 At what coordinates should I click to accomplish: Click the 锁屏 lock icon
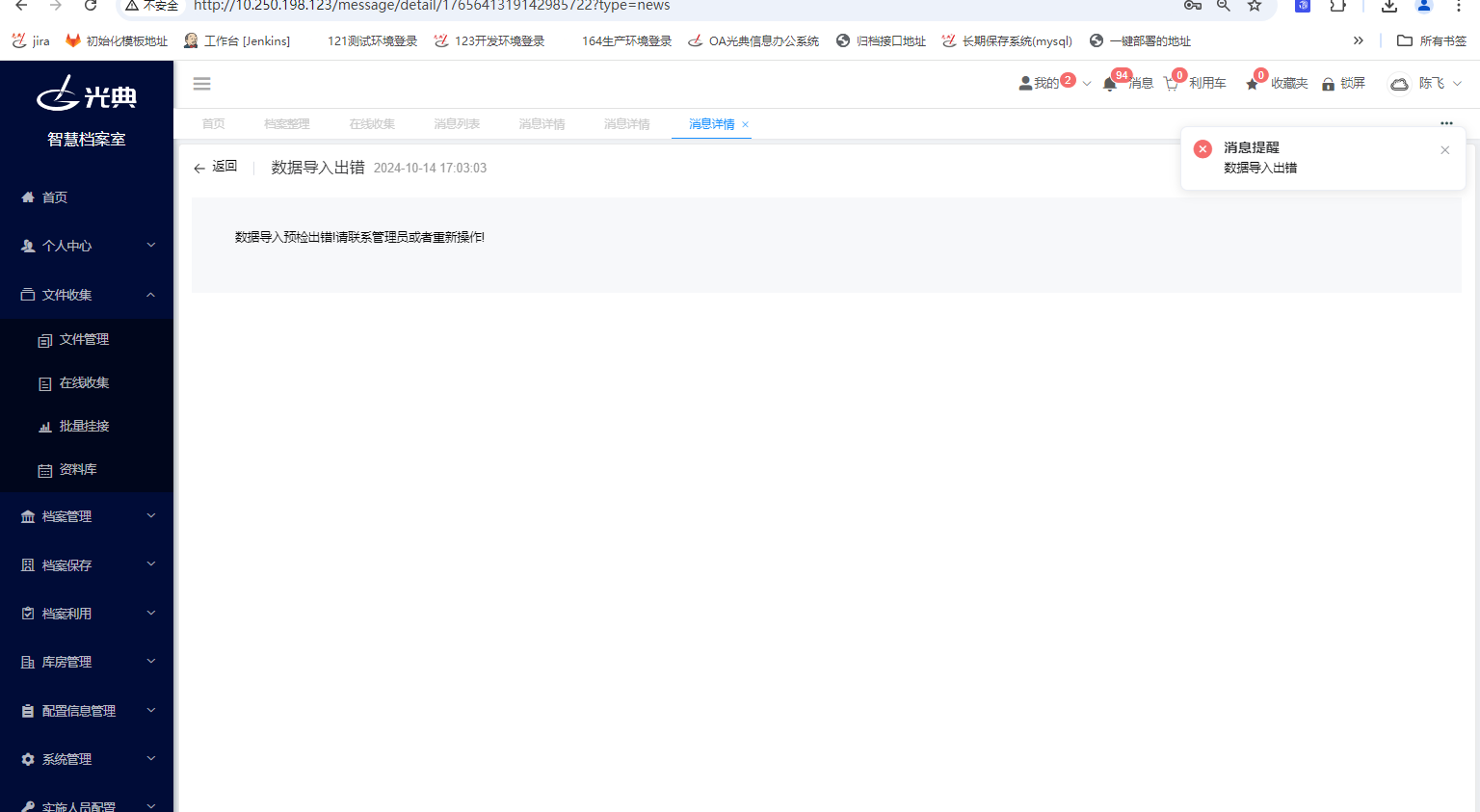click(1328, 84)
